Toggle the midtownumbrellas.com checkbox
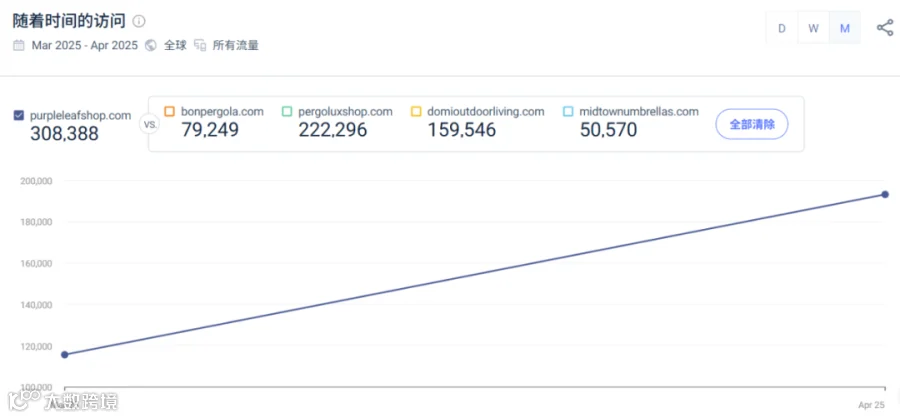Image resolution: width=900 pixels, height=418 pixels. 568,111
